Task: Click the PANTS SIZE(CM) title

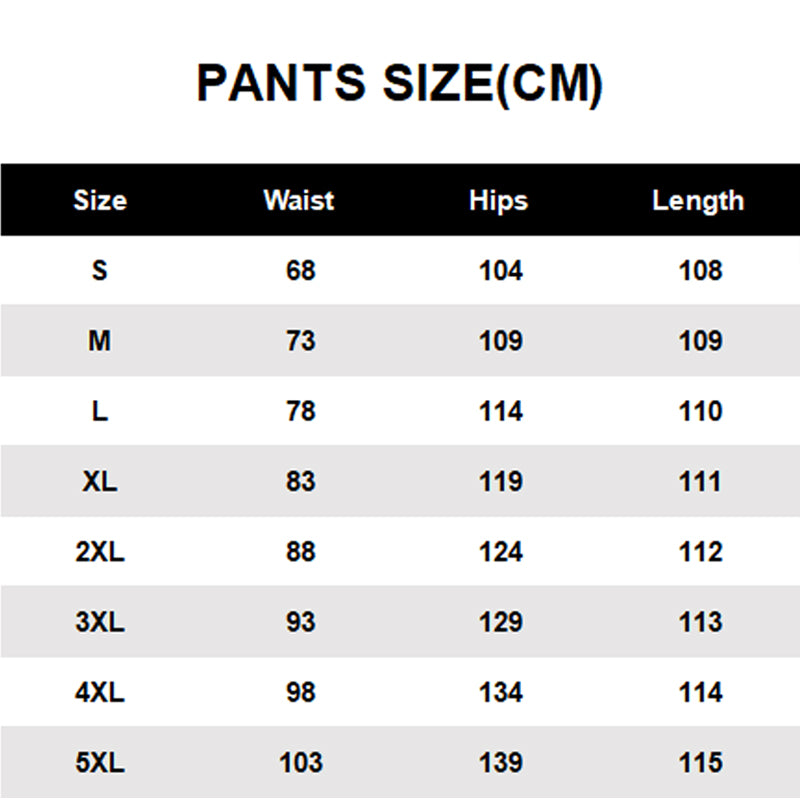Action: (400, 84)
